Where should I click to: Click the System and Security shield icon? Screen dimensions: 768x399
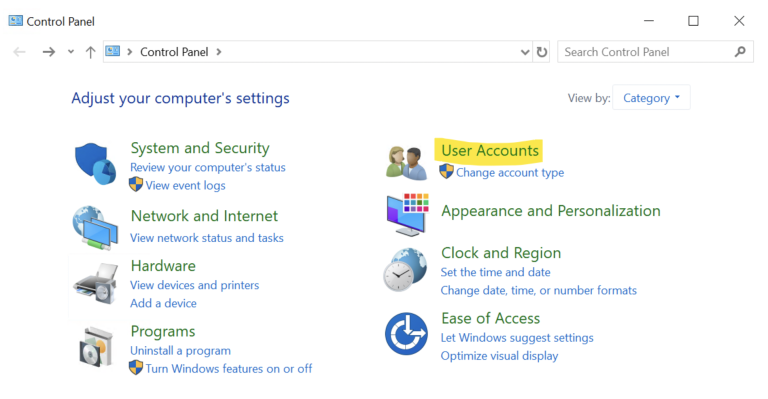click(x=96, y=164)
